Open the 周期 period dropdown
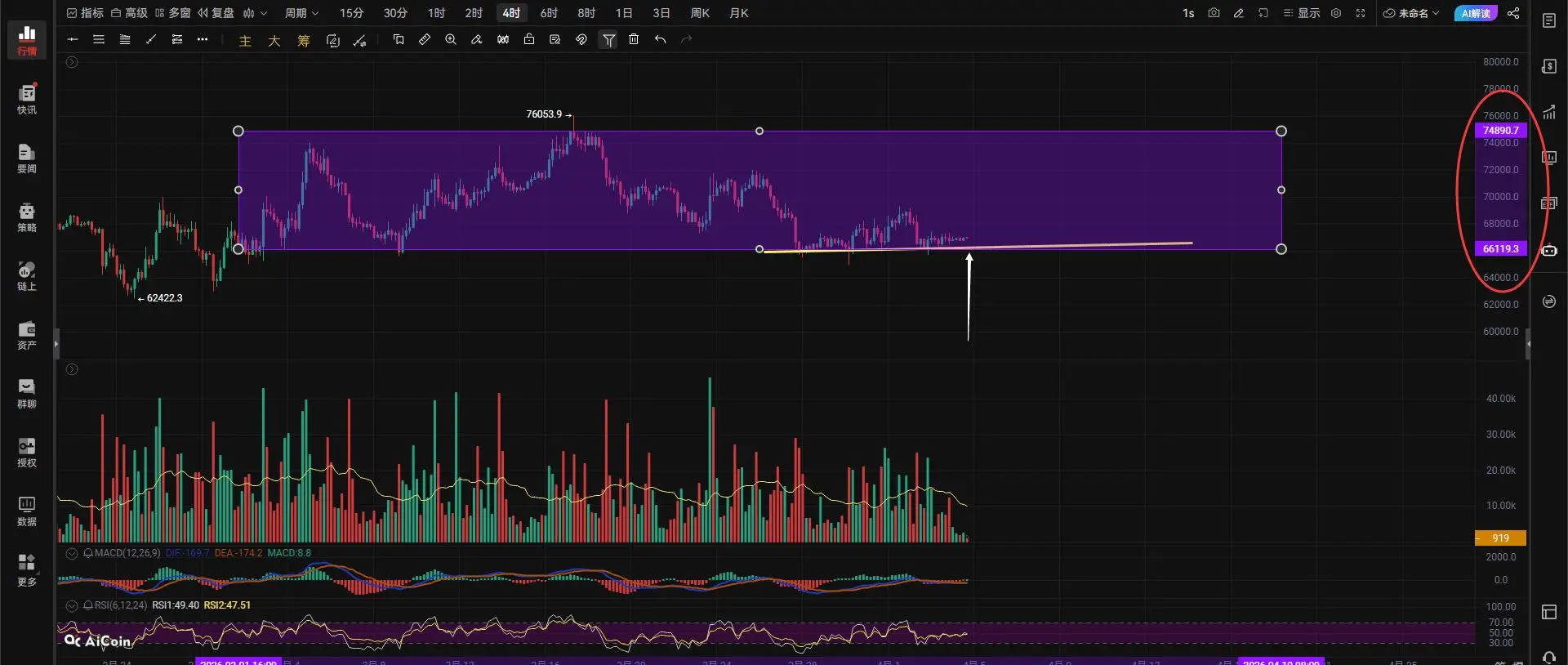Viewport: 1568px width, 665px height. point(301,13)
